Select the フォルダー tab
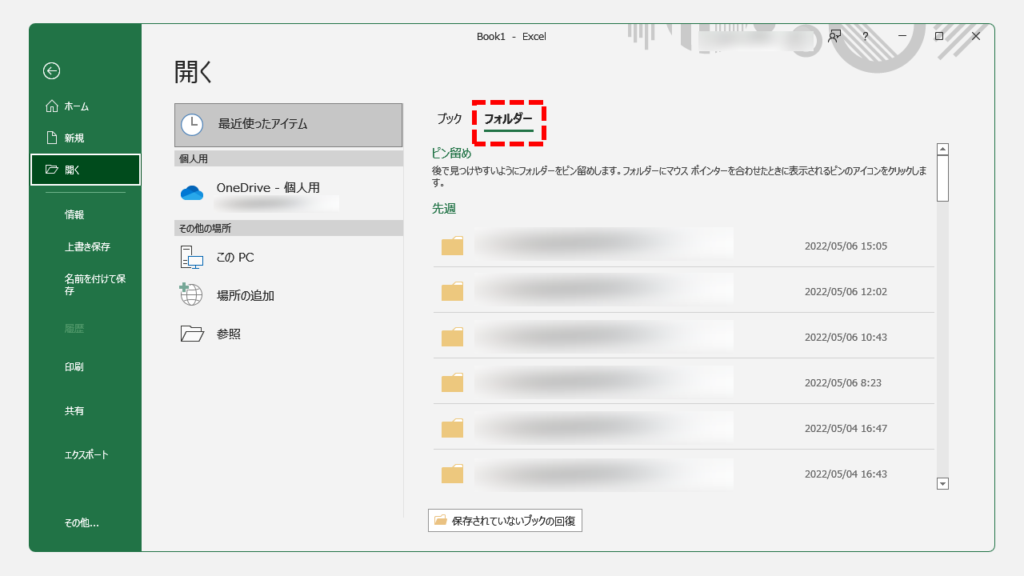Image resolution: width=1024 pixels, height=576 pixels. tap(508, 119)
